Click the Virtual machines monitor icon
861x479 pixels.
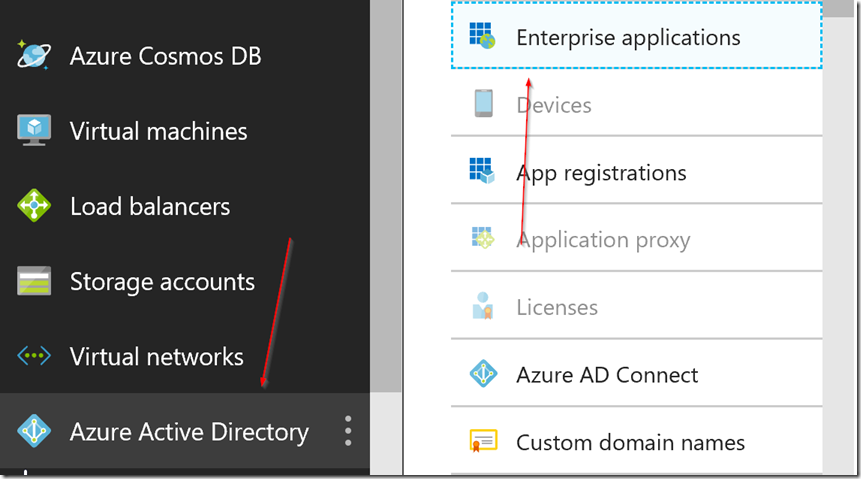[34, 130]
